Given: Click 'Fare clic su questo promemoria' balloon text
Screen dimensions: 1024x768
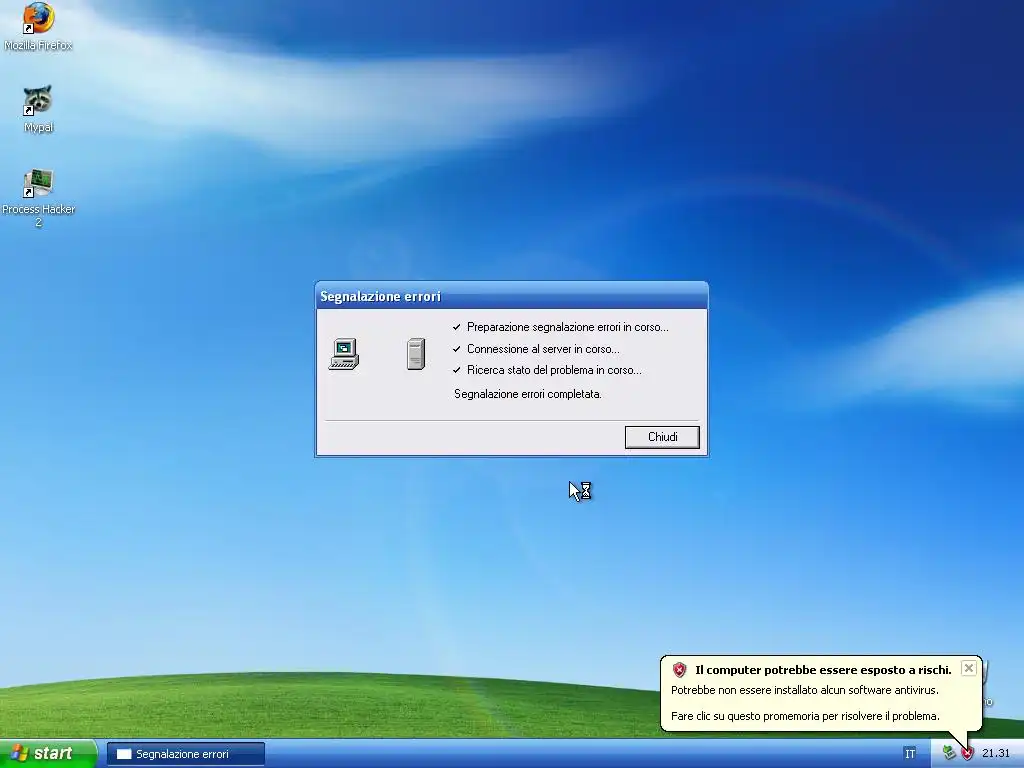Looking at the screenshot, I should 805,716.
